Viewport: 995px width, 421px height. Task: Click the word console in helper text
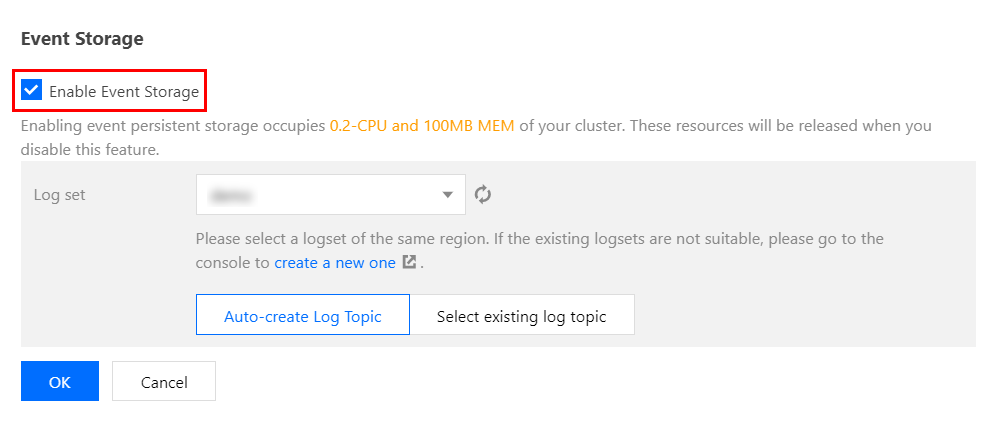233,263
